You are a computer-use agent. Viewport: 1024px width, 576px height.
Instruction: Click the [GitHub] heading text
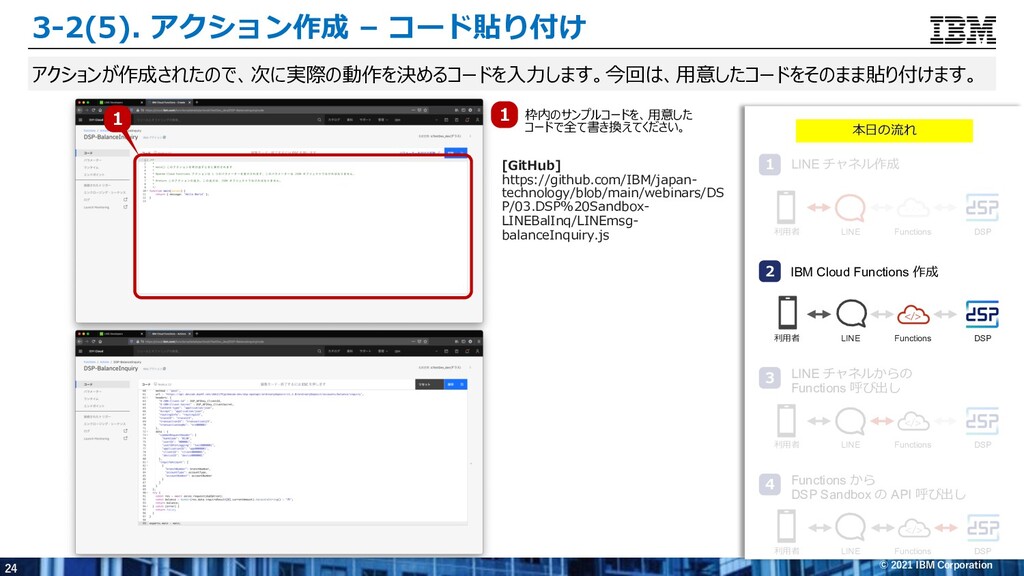coord(531,165)
